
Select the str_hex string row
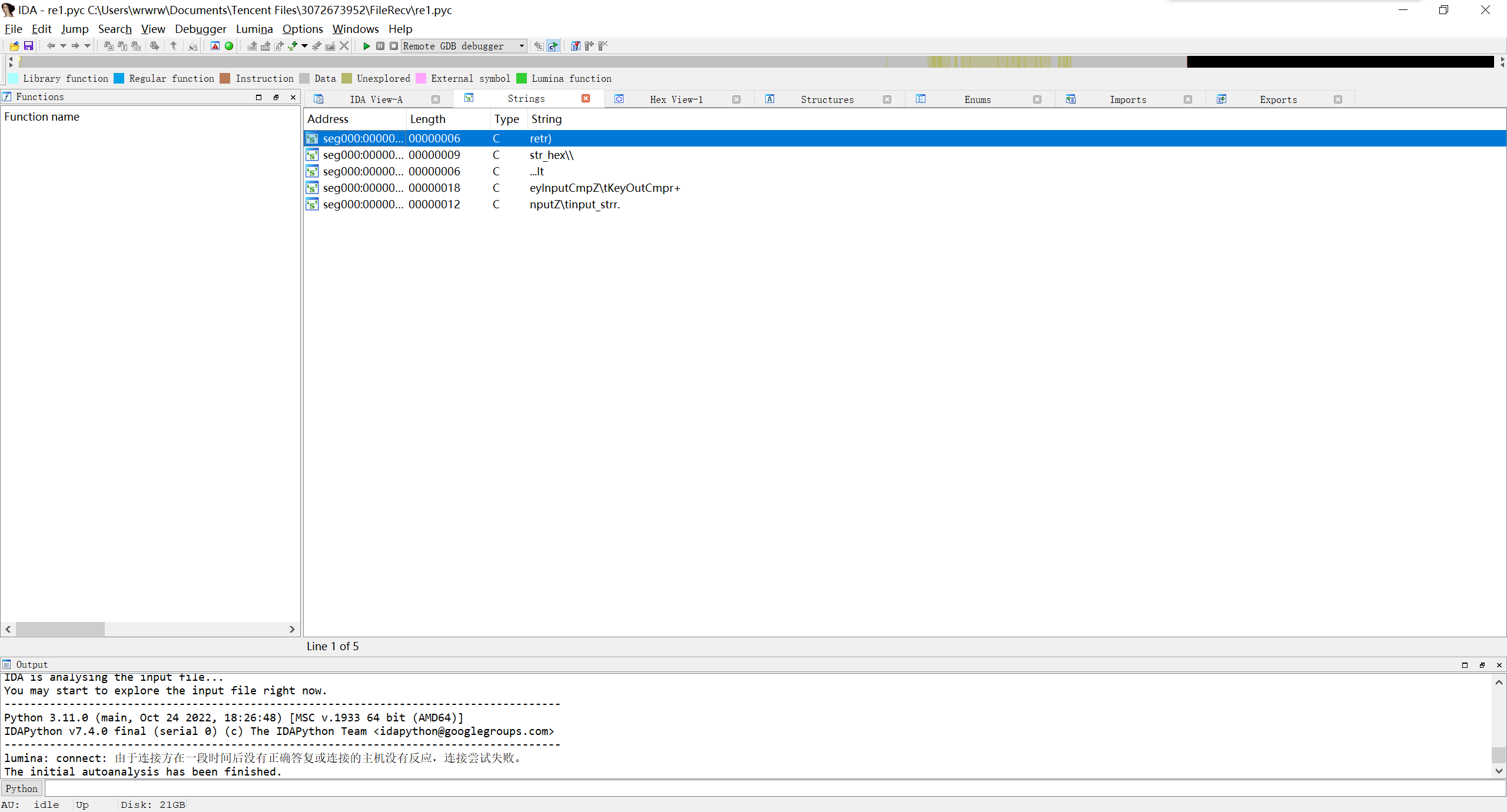click(x=551, y=155)
